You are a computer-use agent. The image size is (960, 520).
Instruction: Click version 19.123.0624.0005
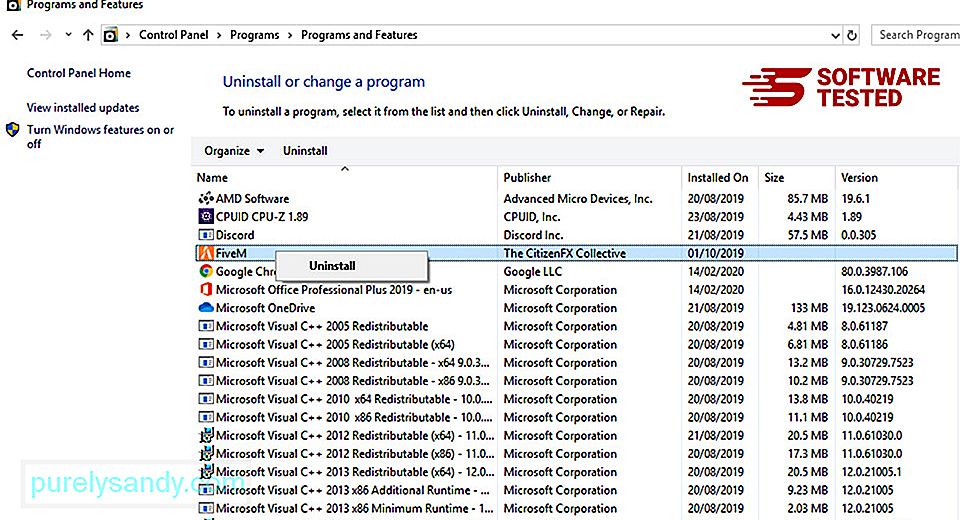tap(883, 307)
